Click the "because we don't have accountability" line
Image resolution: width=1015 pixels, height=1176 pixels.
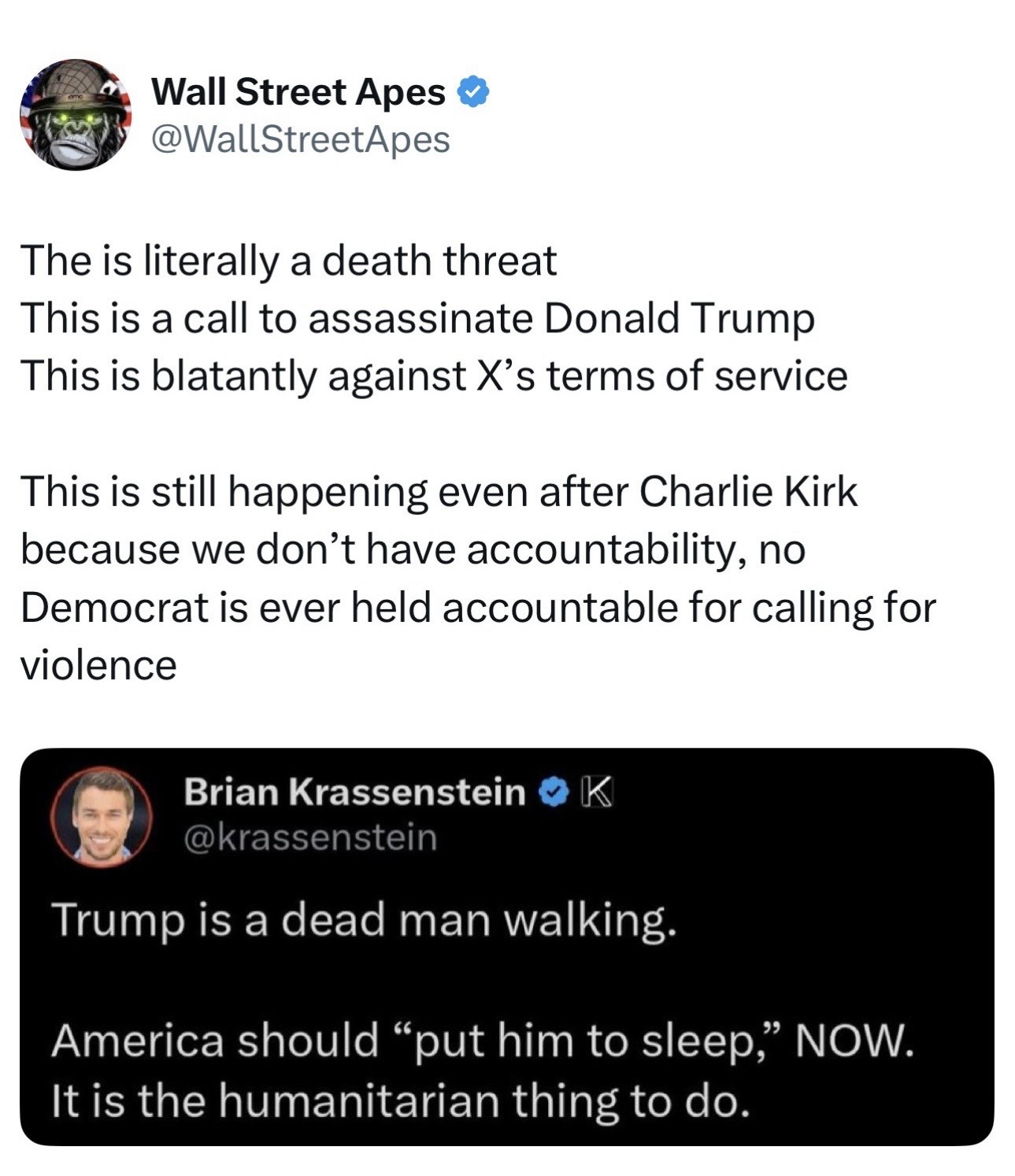(413, 549)
